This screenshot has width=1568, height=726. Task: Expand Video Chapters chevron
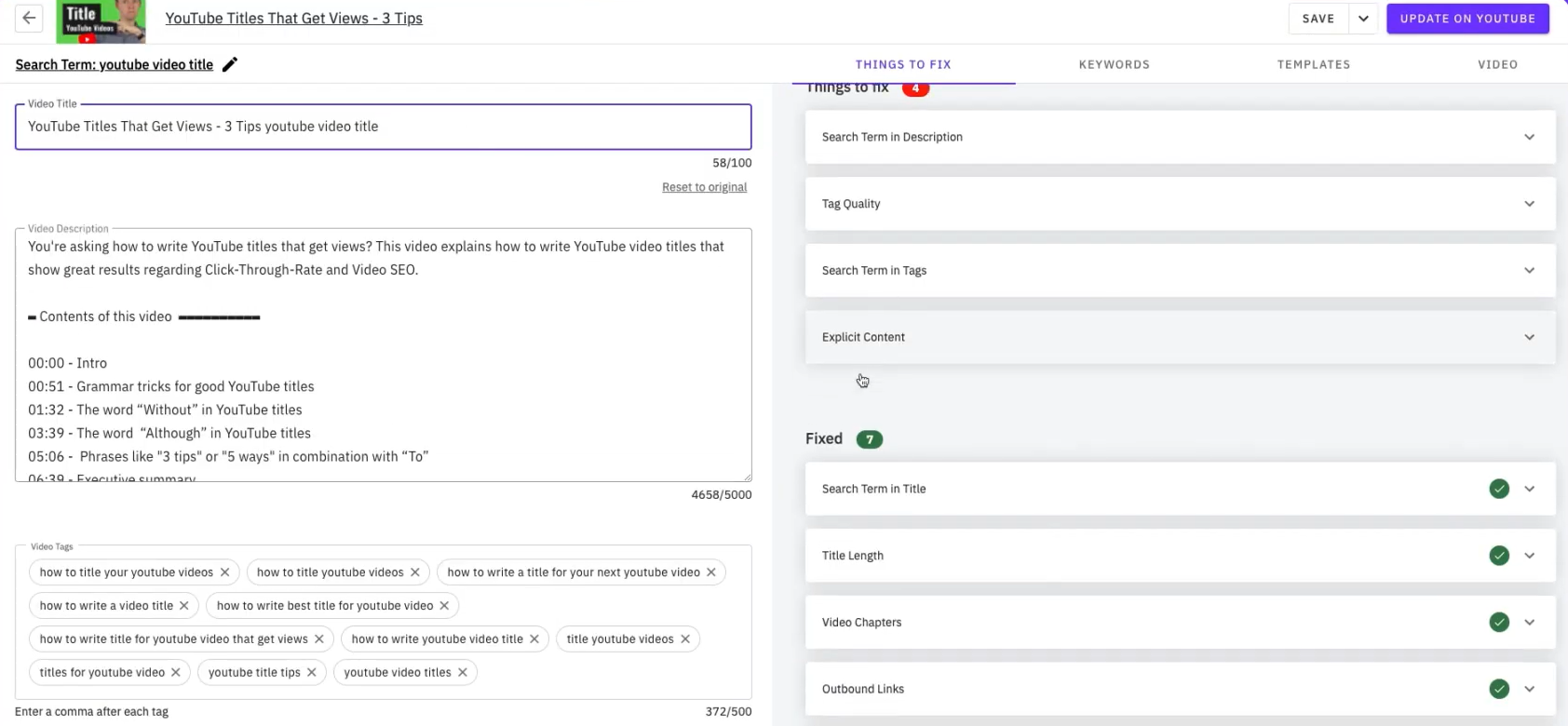tap(1530, 623)
